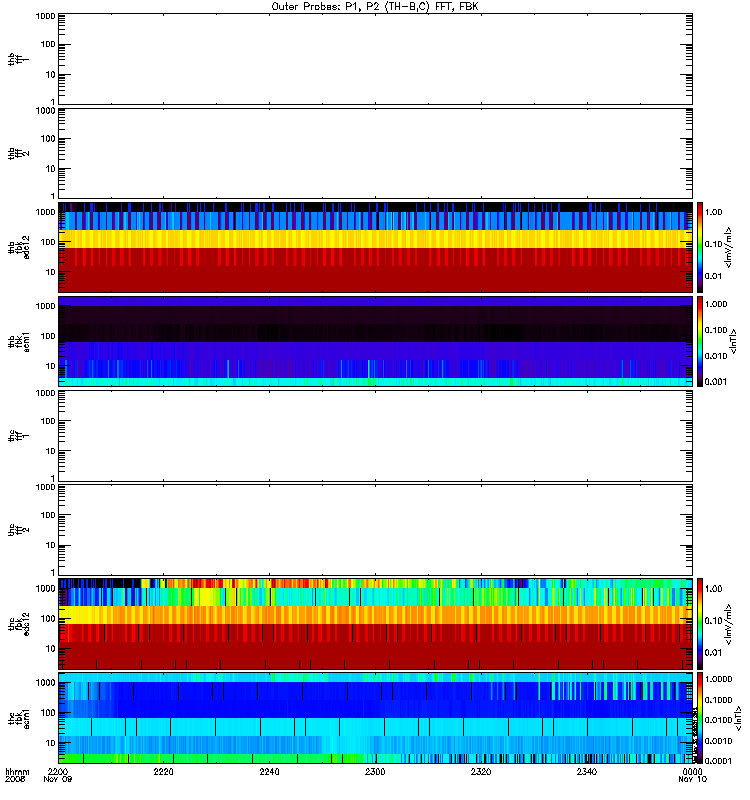Click the '1000' y-axis tick of thc fff 1

[x=45, y=393]
